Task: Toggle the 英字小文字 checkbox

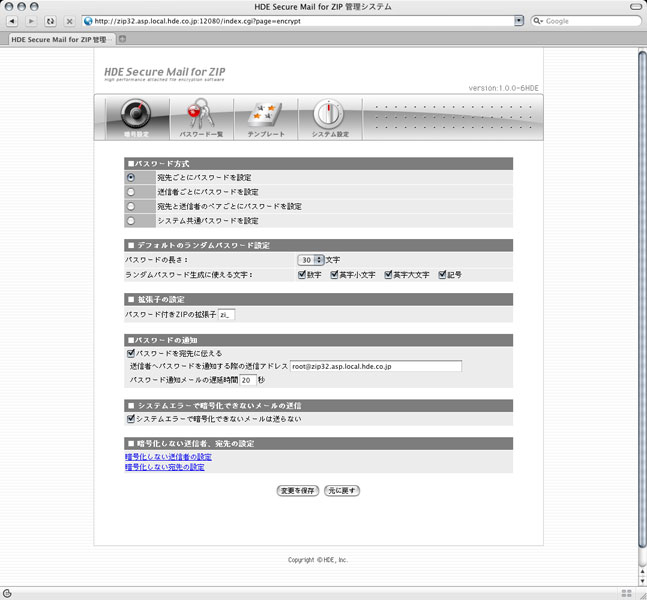Action: [x=334, y=274]
